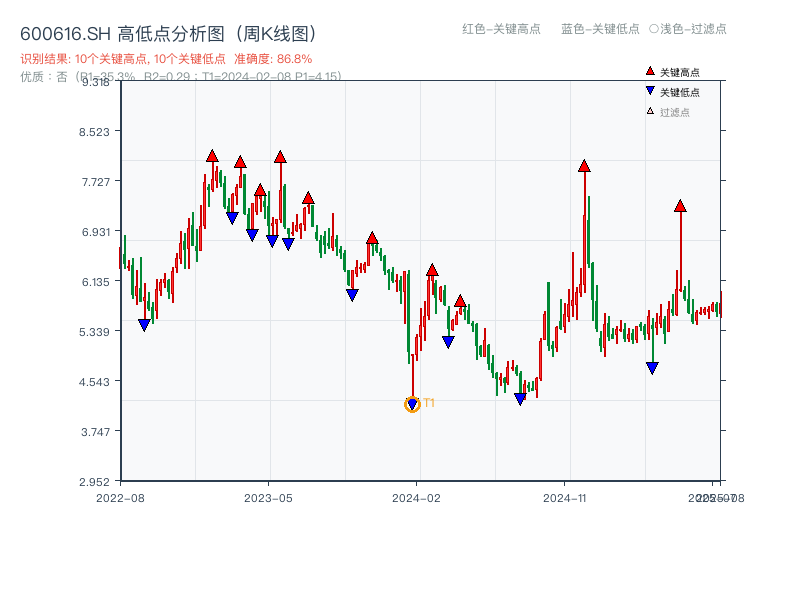Click the T1 text annotation on the chart
The height and width of the screenshot is (600, 800).
coord(428,404)
